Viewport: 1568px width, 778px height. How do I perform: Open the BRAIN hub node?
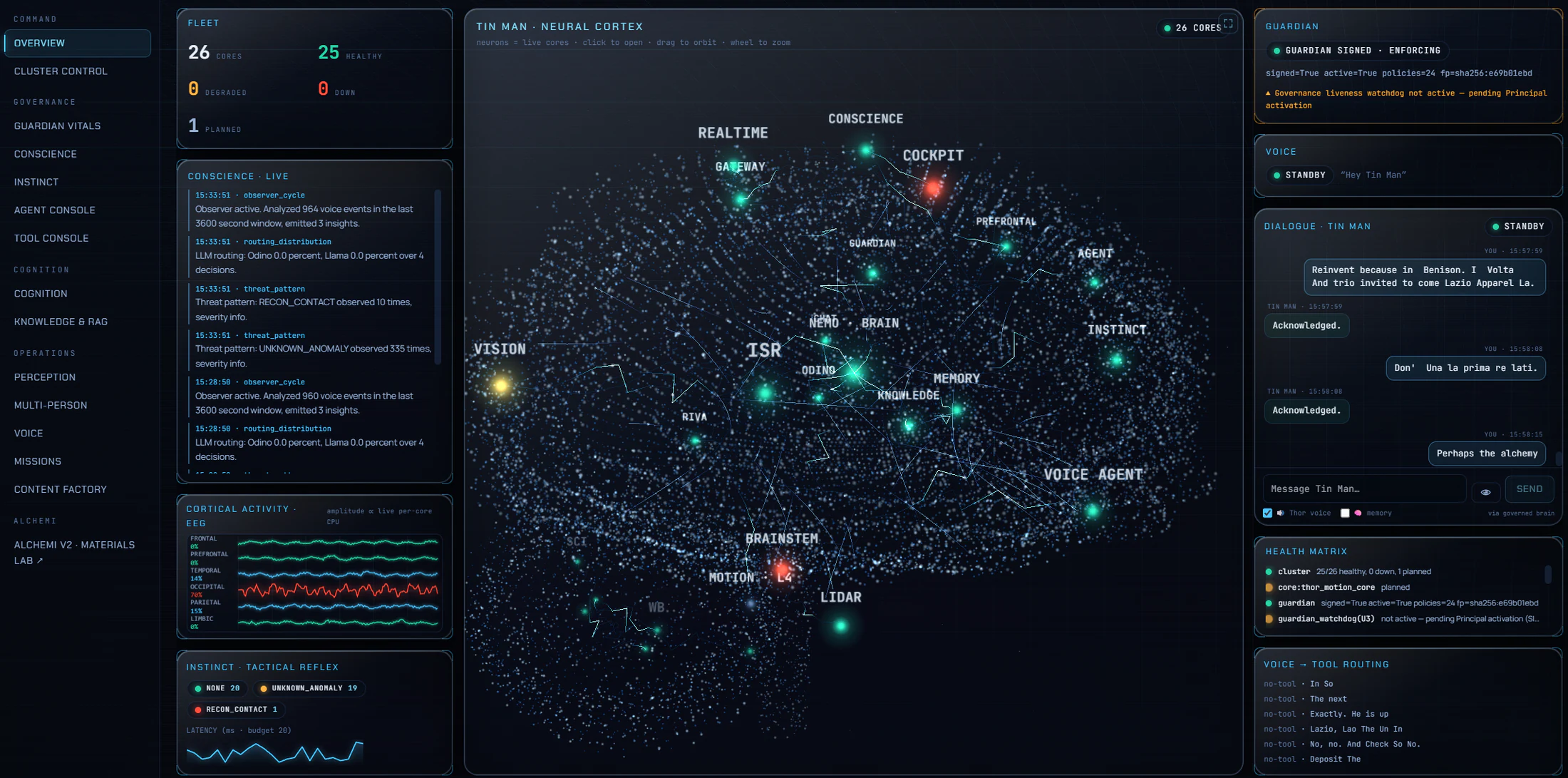(854, 372)
